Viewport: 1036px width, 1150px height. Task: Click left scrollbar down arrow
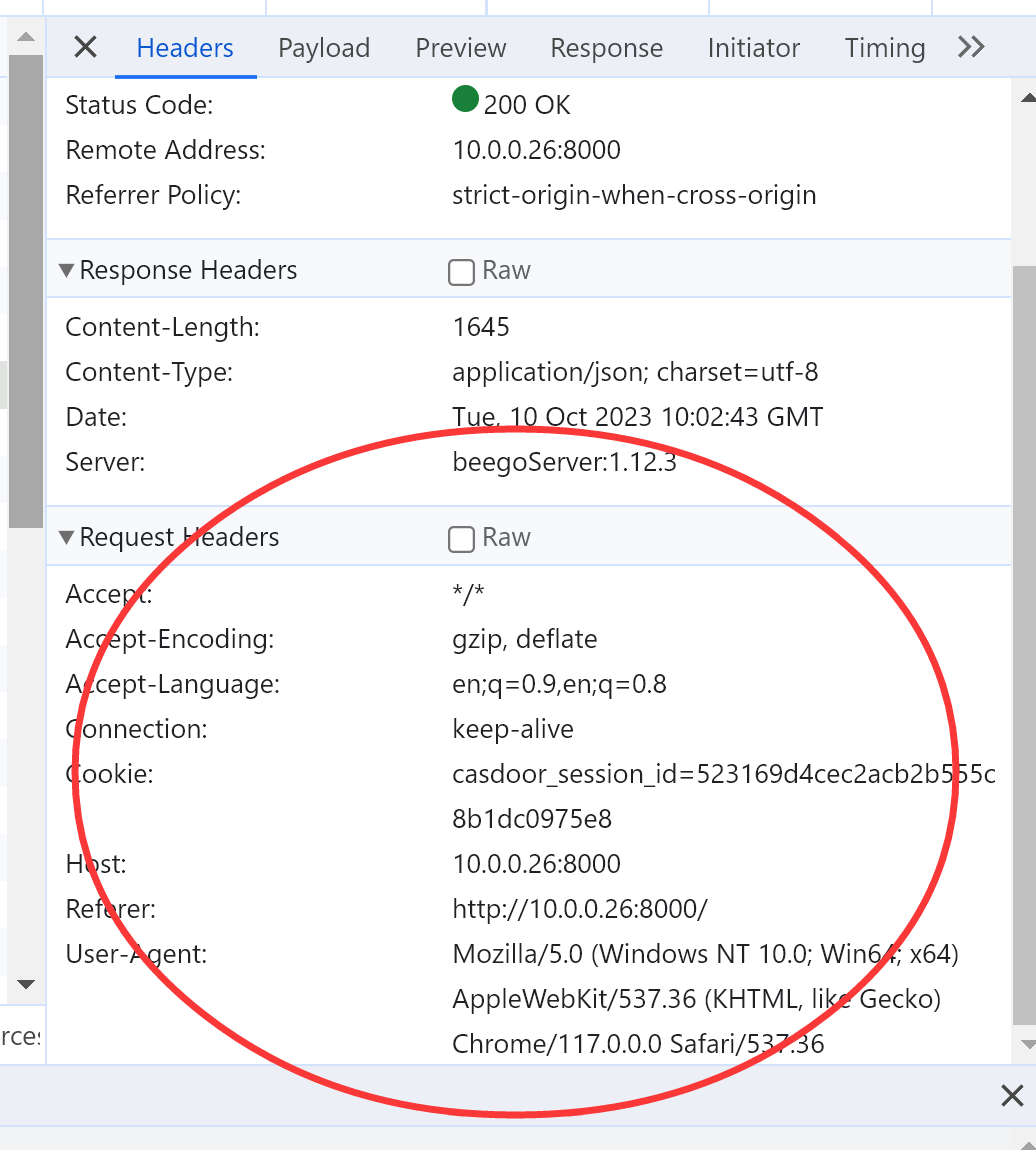[x=26, y=984]
